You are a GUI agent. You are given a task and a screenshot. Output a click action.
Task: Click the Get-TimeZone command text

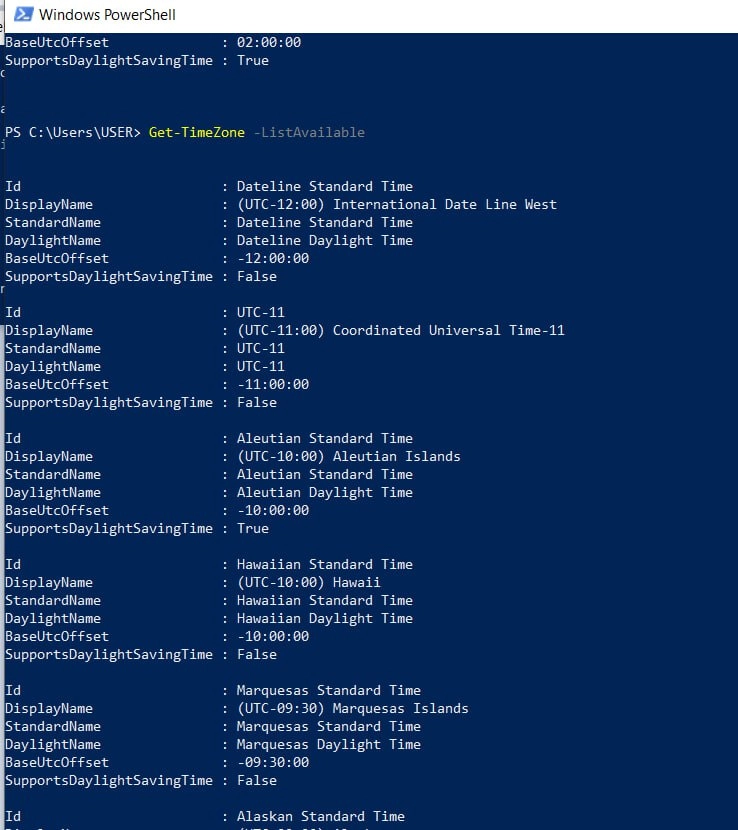199,132
